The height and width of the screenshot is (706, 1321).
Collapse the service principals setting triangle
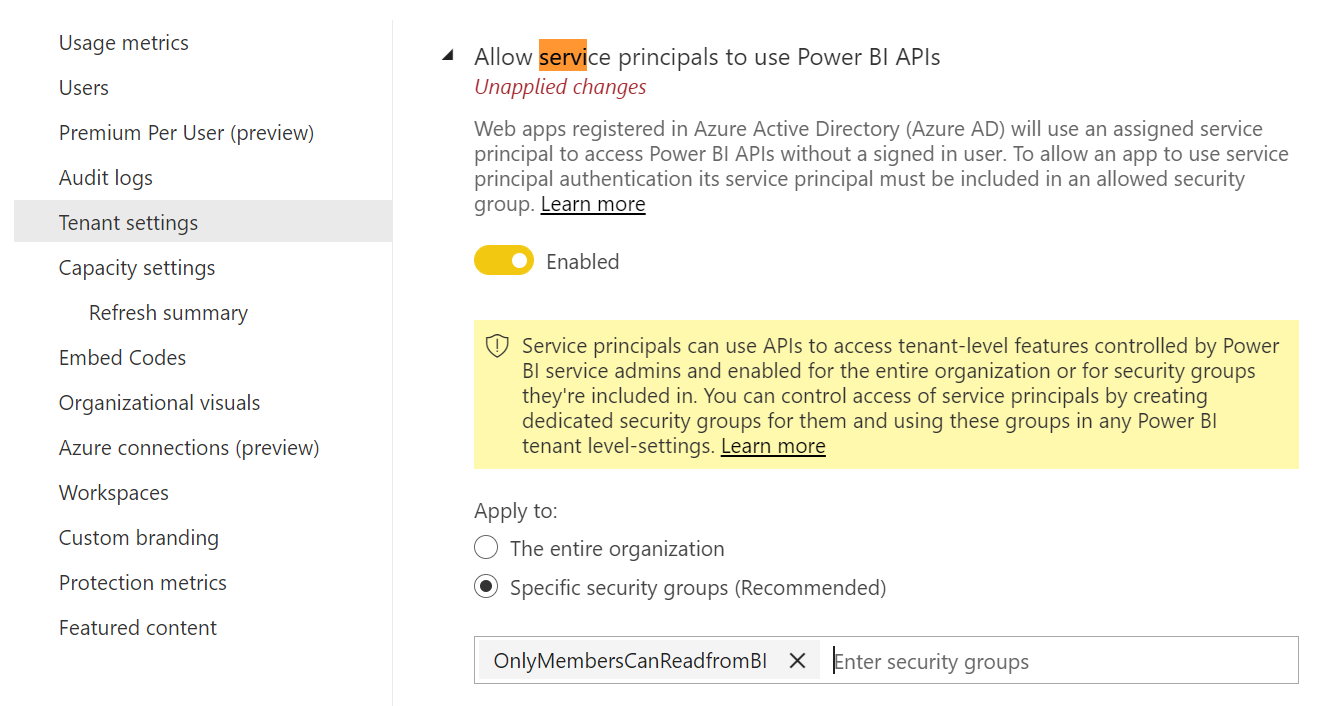pyautogui.click(x=447, y=57)
